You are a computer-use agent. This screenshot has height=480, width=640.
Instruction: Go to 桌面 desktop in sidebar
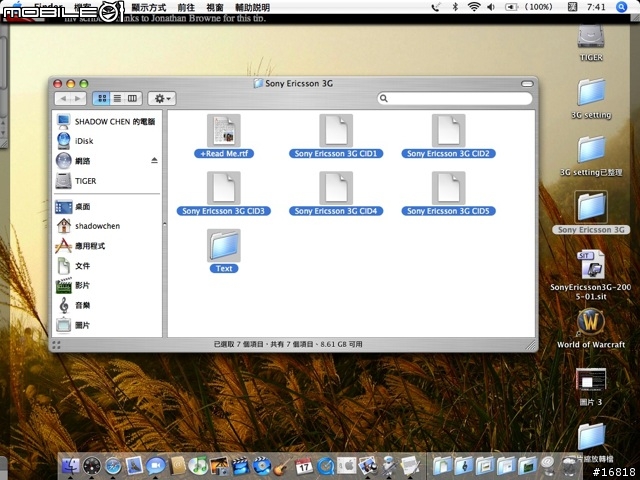(x=73, y=207)
